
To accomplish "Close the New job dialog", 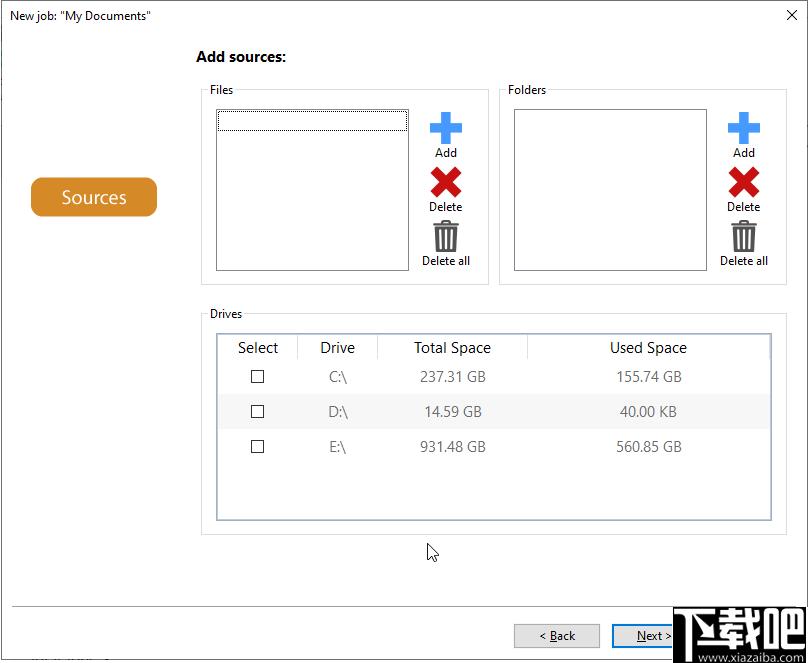I will click(x=792, y=15).
